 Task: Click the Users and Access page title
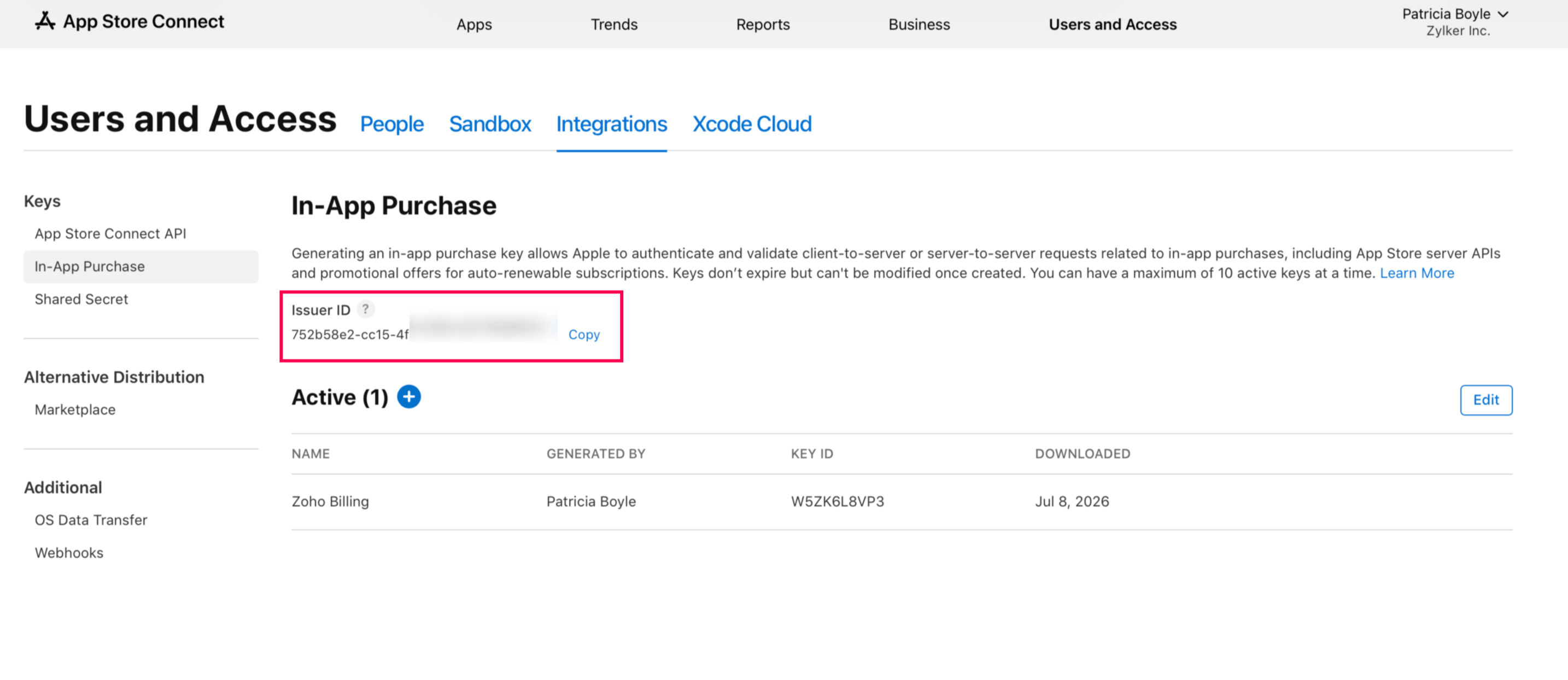180,119
